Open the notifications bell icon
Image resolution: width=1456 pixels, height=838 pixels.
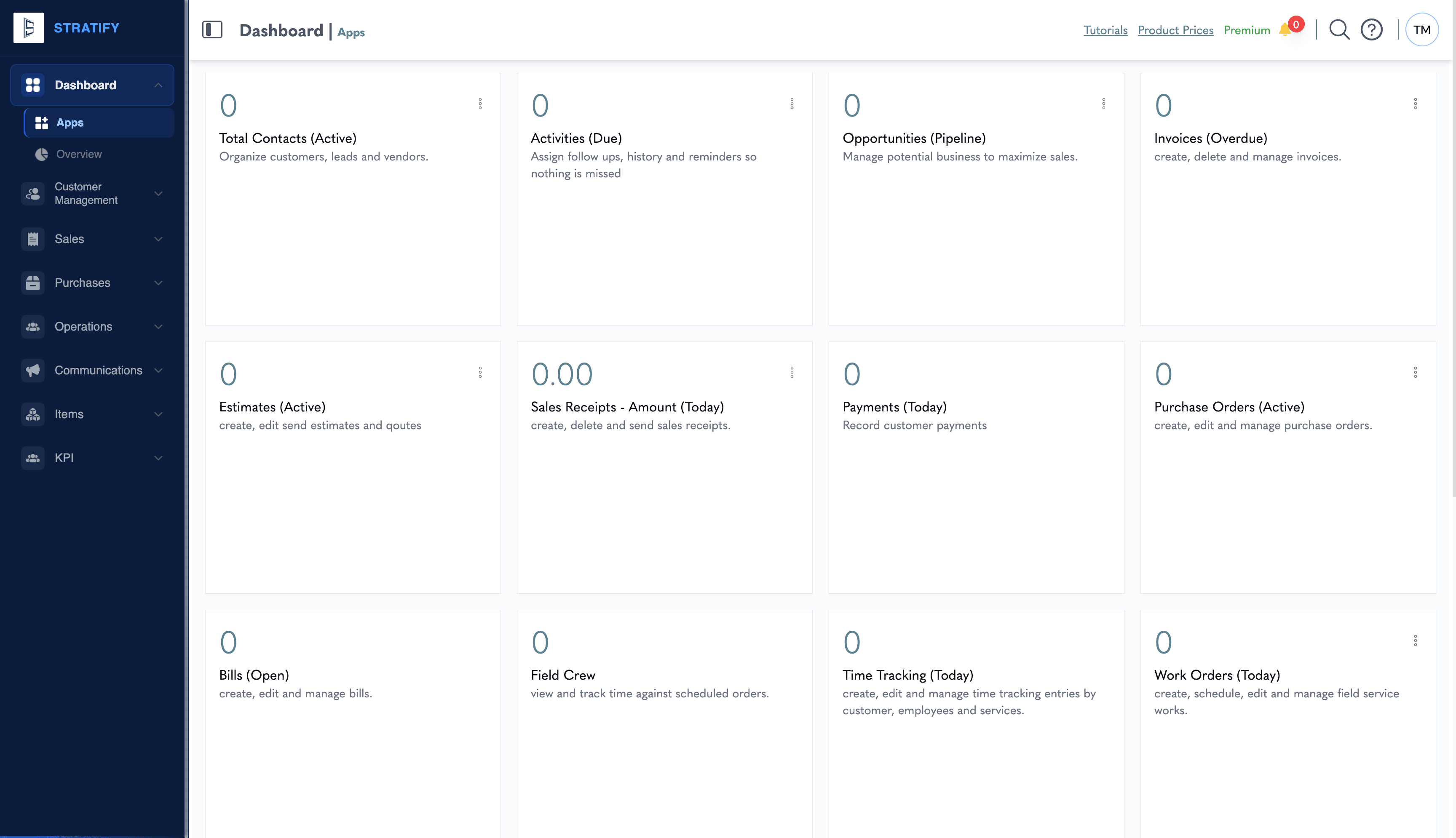(x=1286, y=29)
